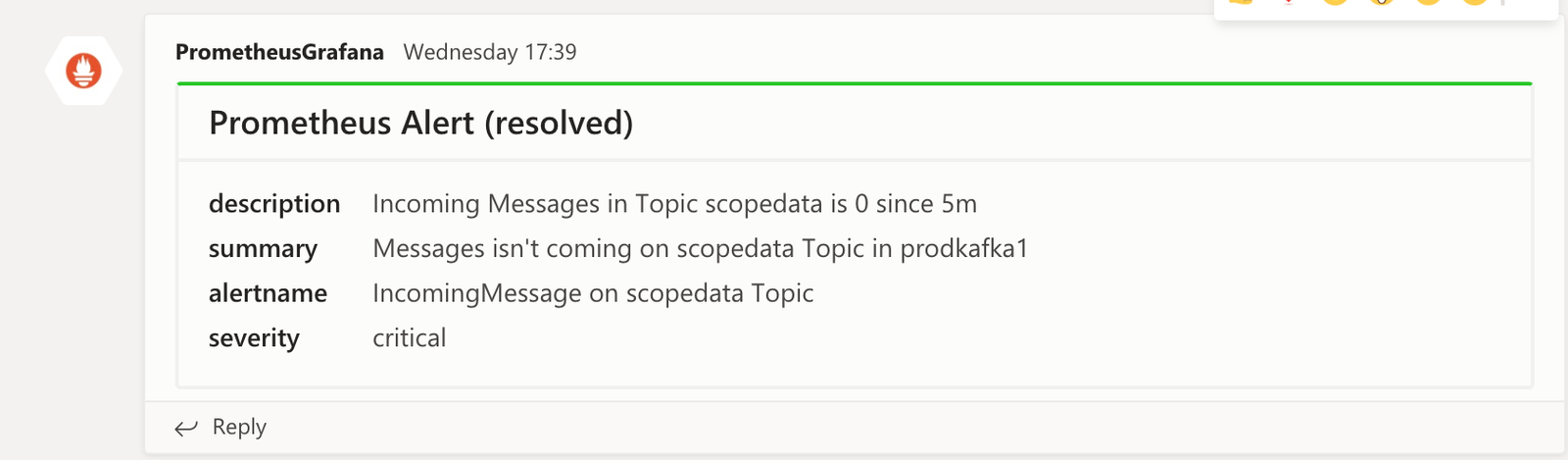
Task: Click the alertname field label
Action: pyautogui.click(x=268, y=293)
